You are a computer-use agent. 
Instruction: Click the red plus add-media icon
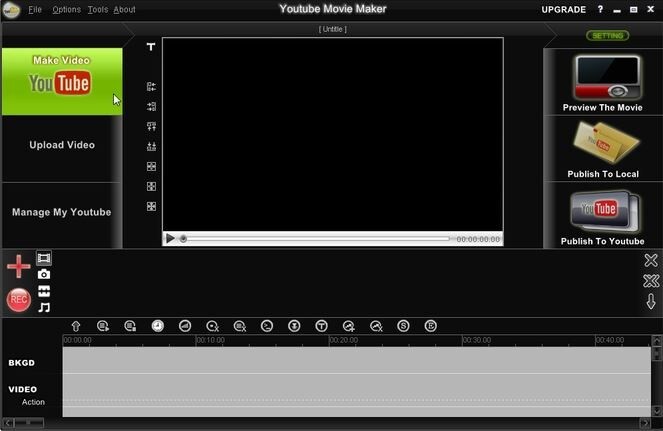pyautogui.click(x=19, y=266)
